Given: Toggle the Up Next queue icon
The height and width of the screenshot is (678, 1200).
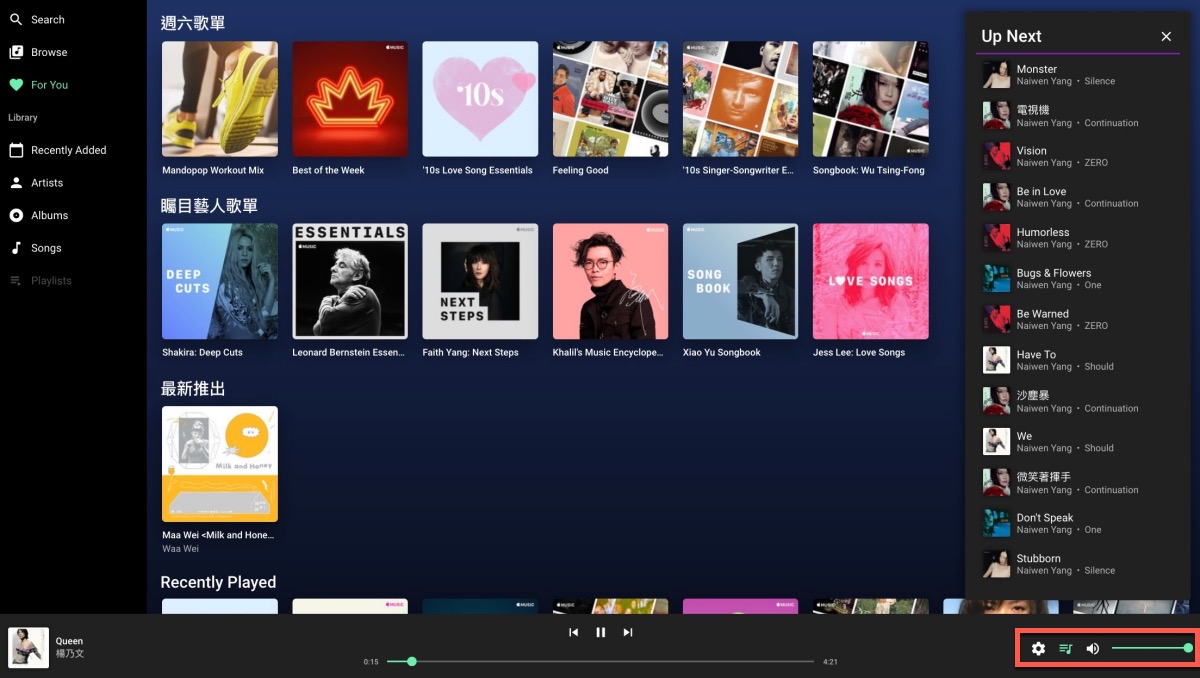Looking at the screenshot, I should [x=1066, y=648].
